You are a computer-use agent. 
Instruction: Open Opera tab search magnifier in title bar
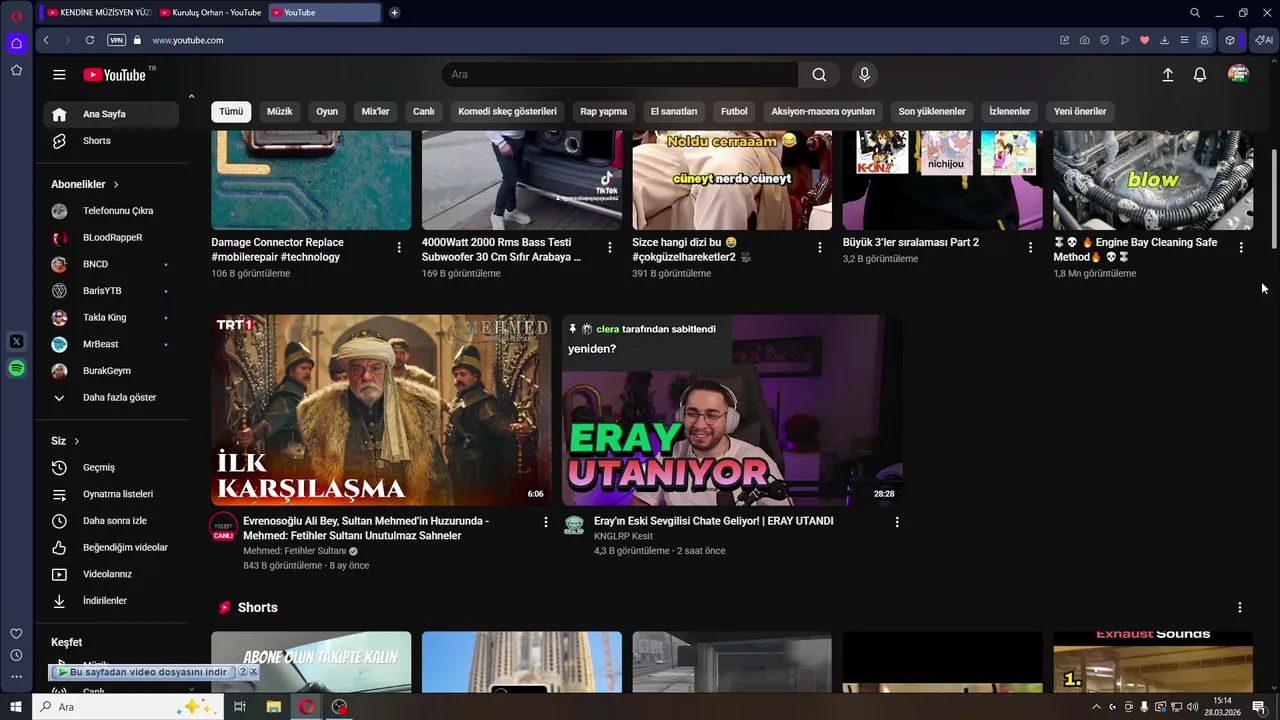[x=1195, y=13]
